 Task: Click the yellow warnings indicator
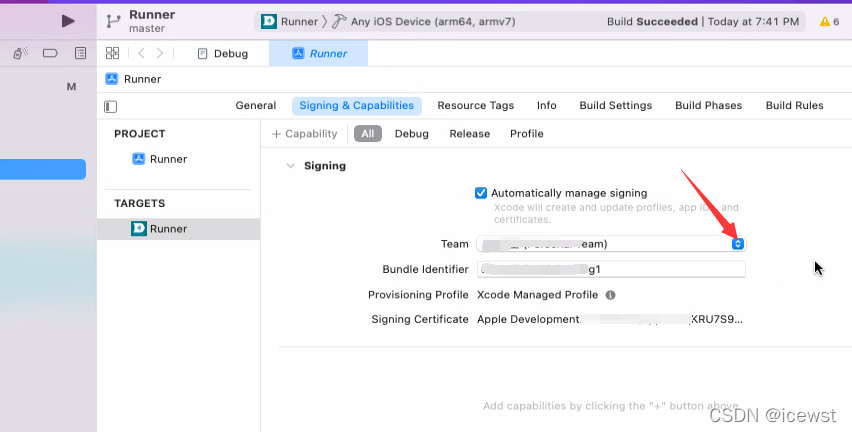pyautogui.click(x=830, y=22)
